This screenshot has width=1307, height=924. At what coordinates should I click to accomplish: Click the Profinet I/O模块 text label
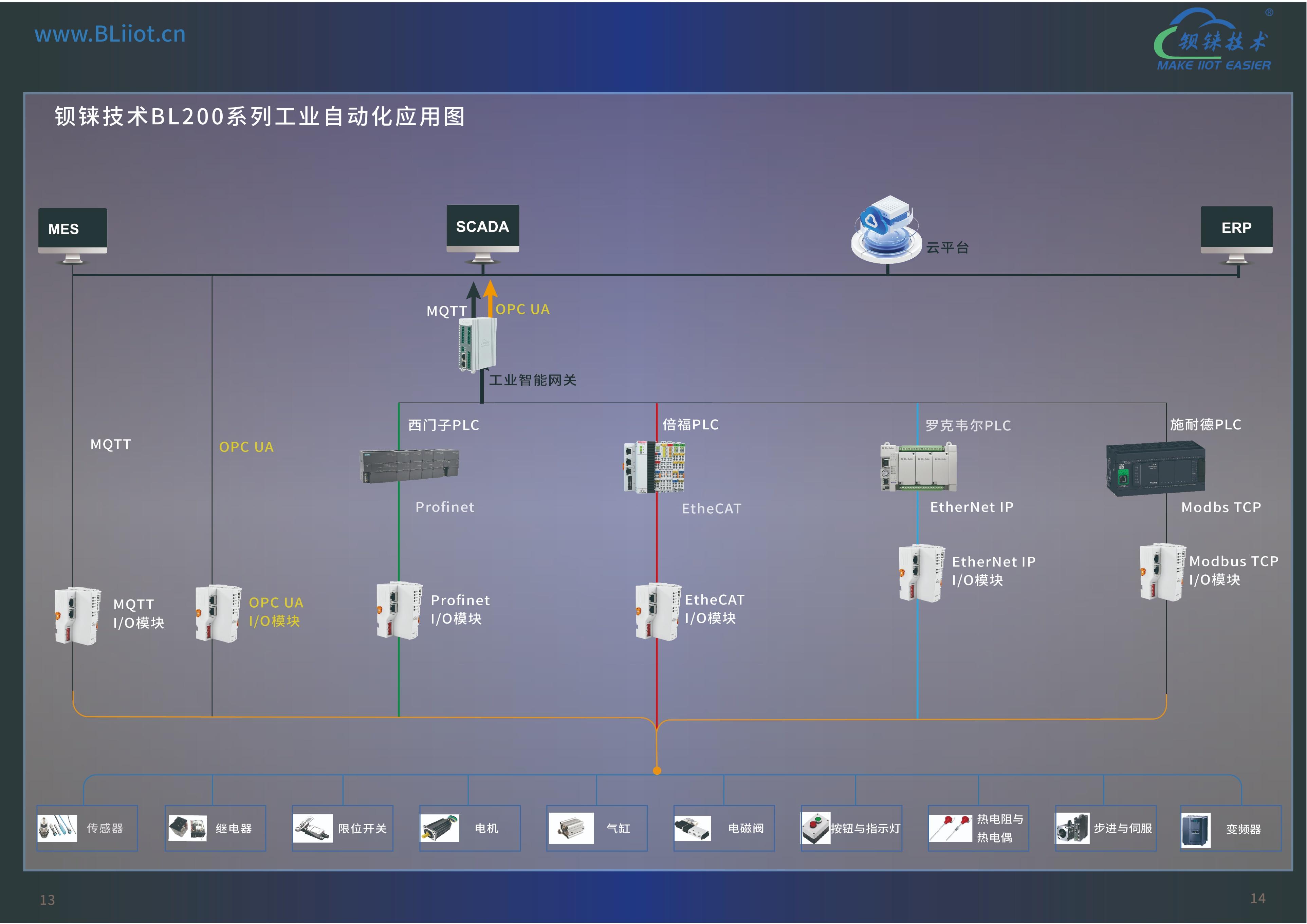[460, 609]
